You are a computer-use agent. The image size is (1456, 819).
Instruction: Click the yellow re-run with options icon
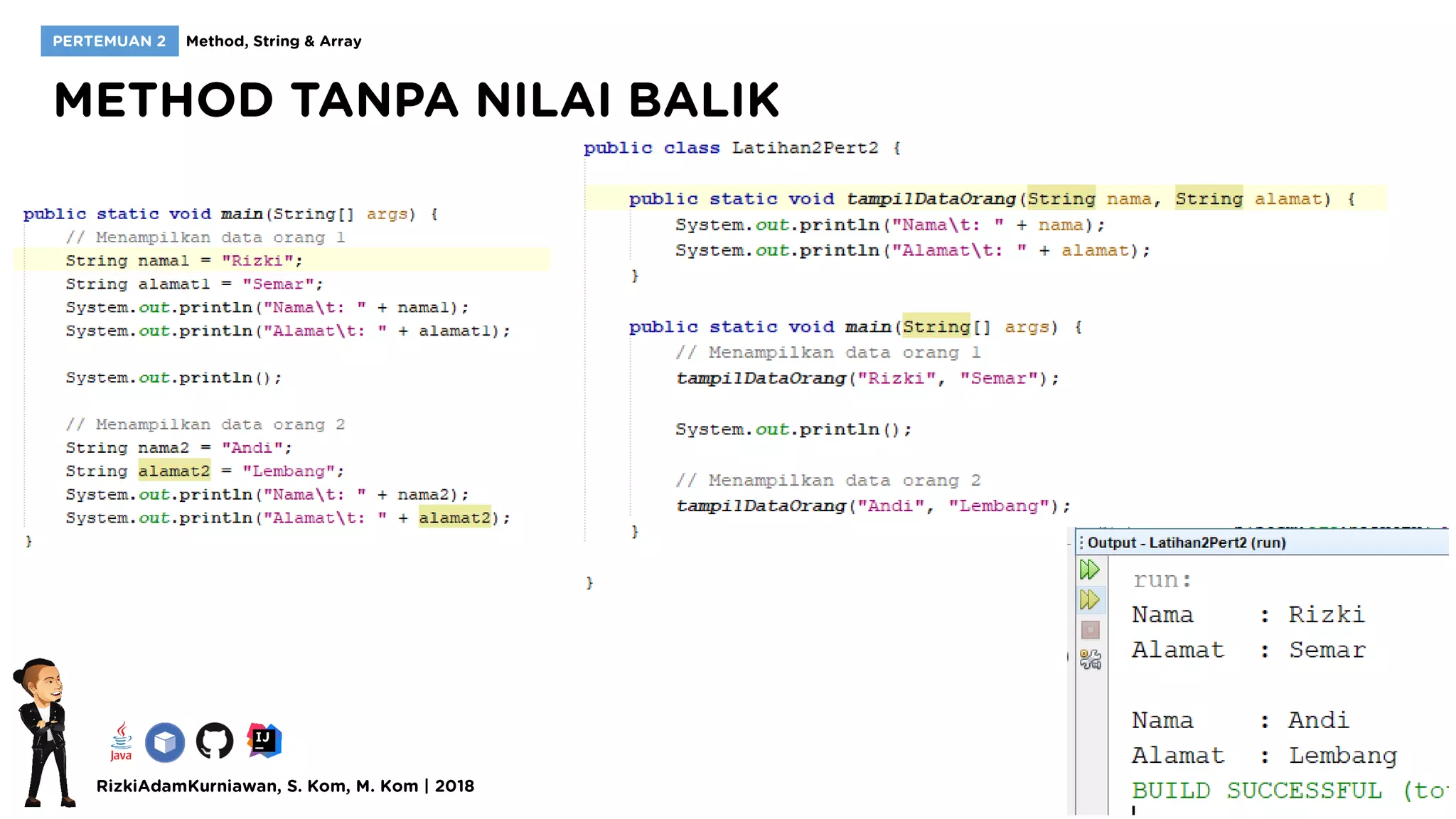pyautogui.click(x=1089, y=600)
